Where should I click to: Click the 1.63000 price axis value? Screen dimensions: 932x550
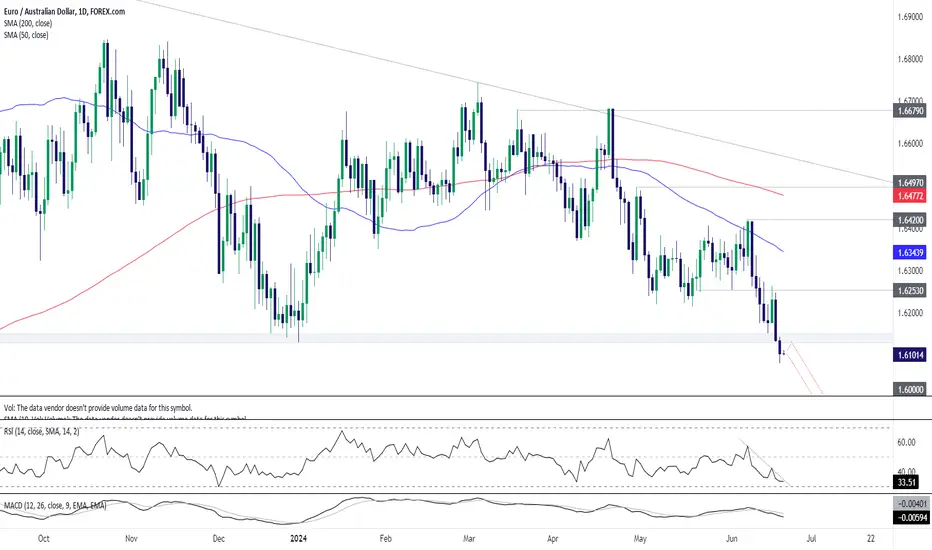pos(910,271)
